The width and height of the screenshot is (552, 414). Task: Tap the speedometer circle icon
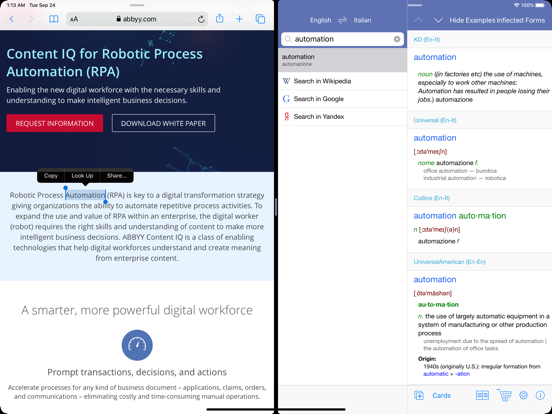[137, 345]
